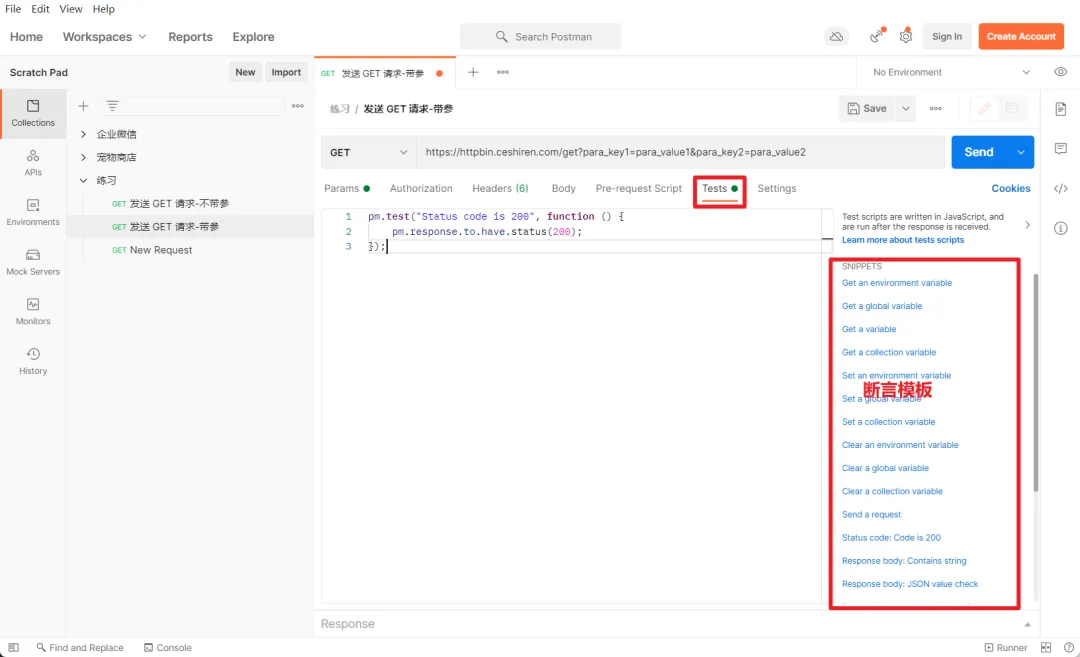
Task: Open the Headers tab
Action: (500, 188)
